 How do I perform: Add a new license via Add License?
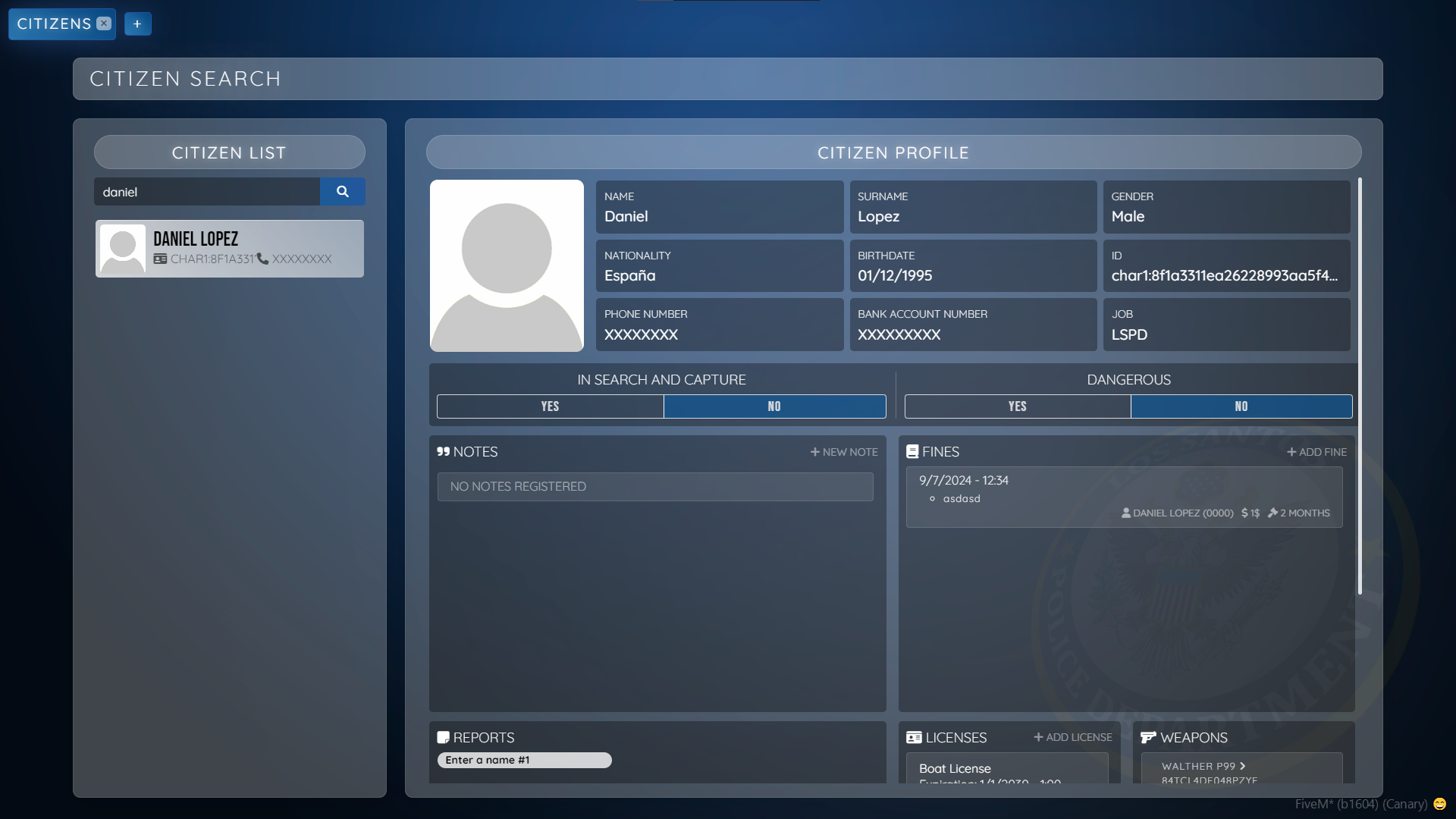(1072, 737)
